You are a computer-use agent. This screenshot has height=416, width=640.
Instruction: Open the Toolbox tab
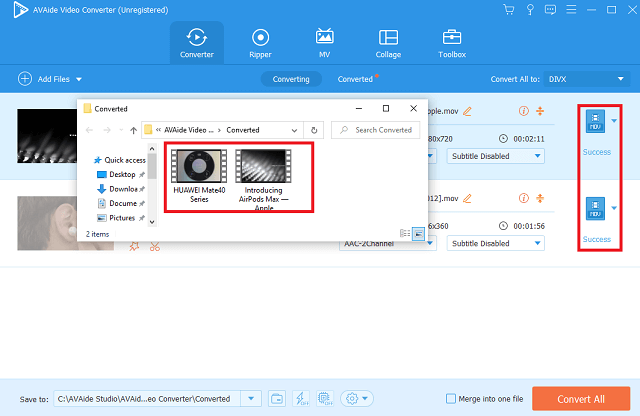pyautogui.click(x=452, y=43)
